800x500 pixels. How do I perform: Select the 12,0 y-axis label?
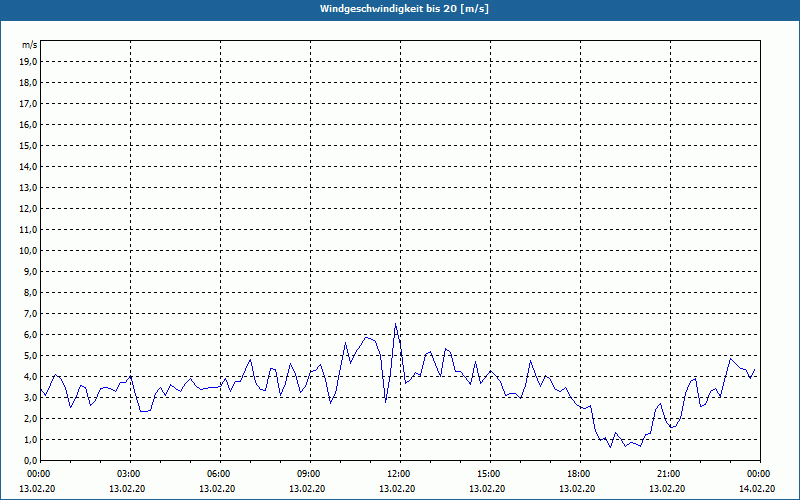28,209
